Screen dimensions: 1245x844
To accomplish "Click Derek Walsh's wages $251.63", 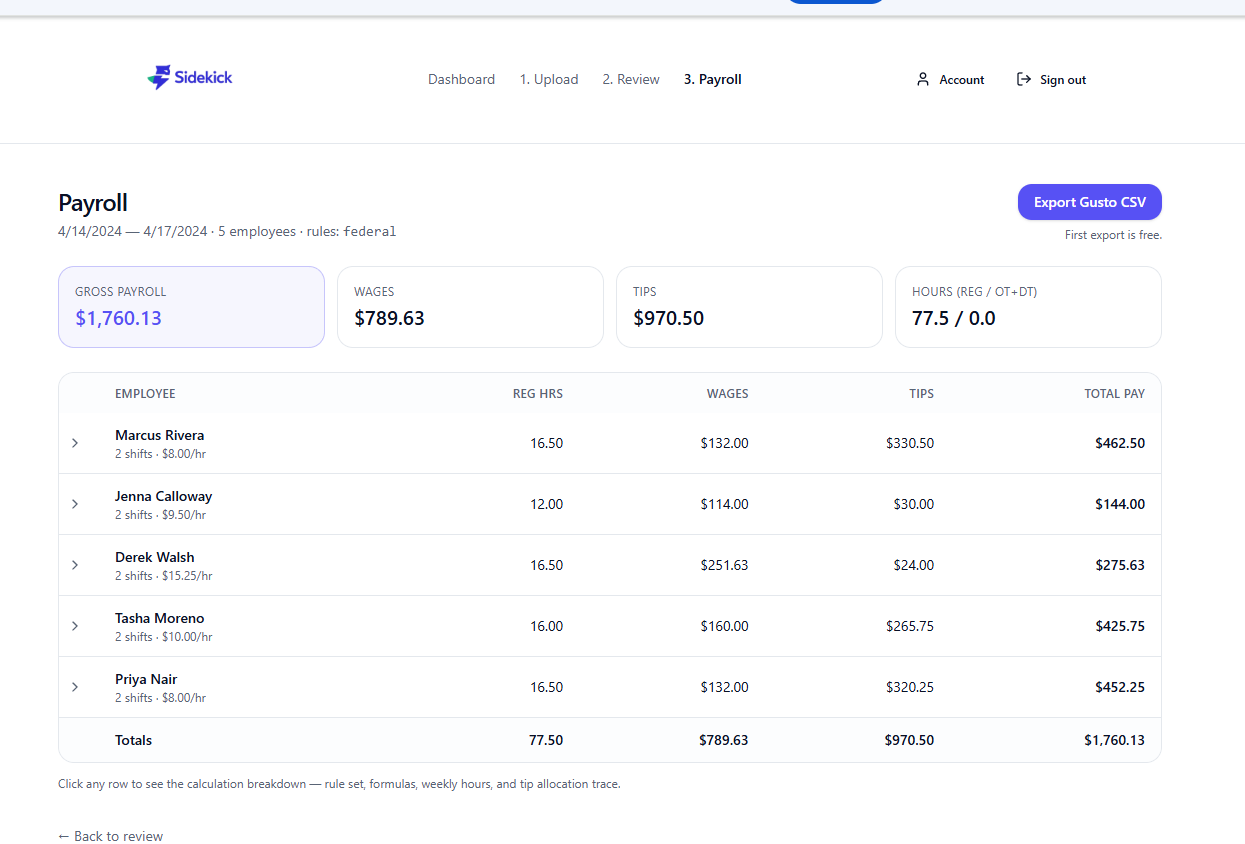I will (724, 565).
